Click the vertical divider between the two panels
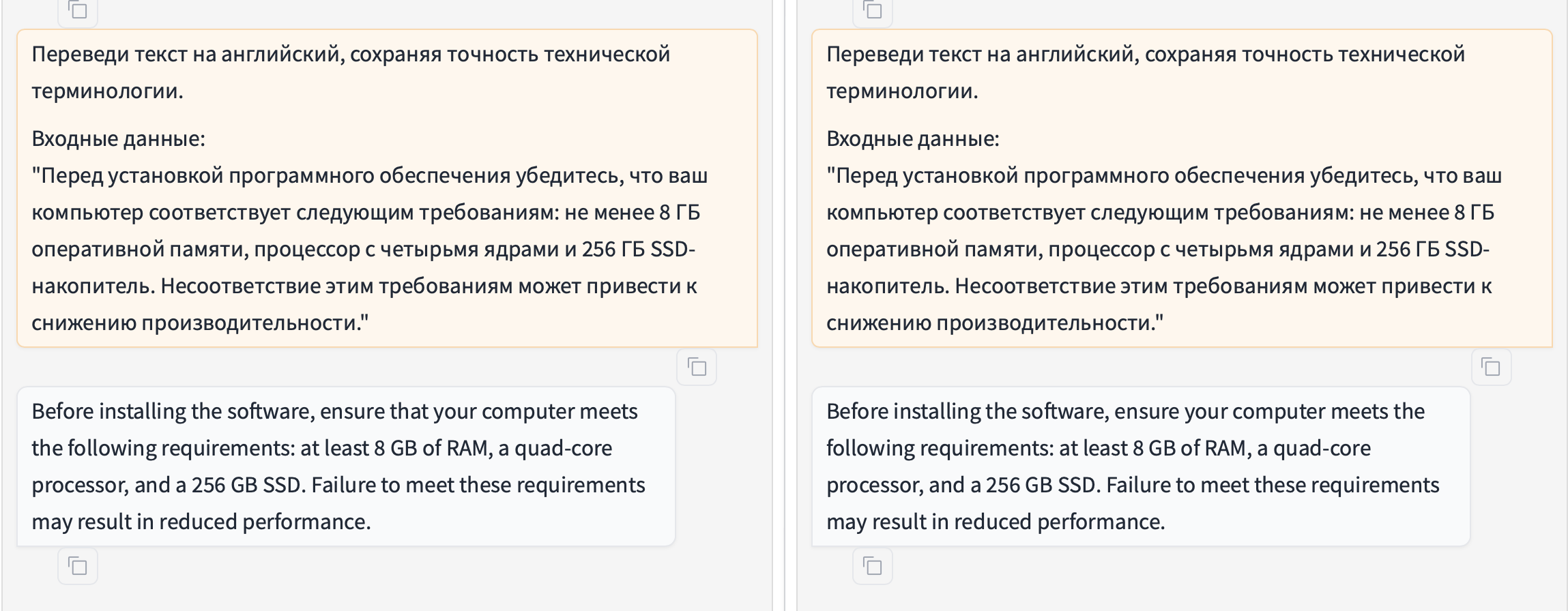Image resolution: width=1568 pixels, height=611 pixels. tap(785, 305)
